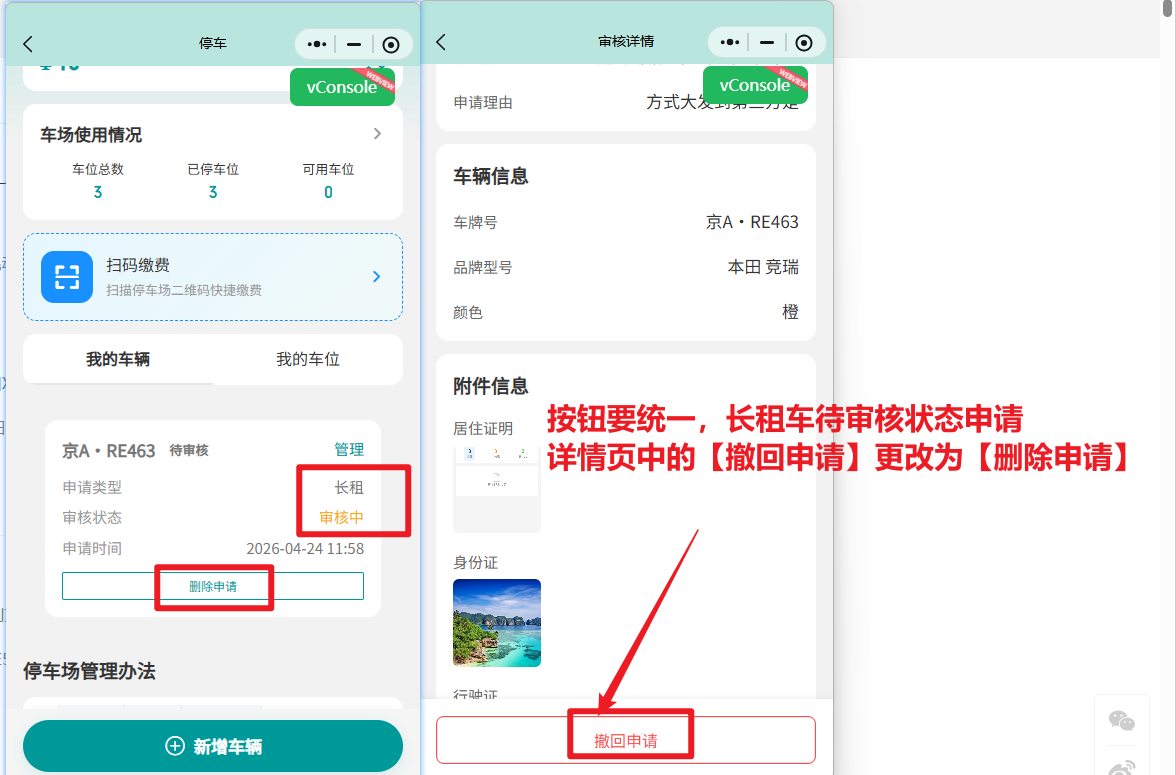Click the scan QR code payment icon

[x=67, y=277]
